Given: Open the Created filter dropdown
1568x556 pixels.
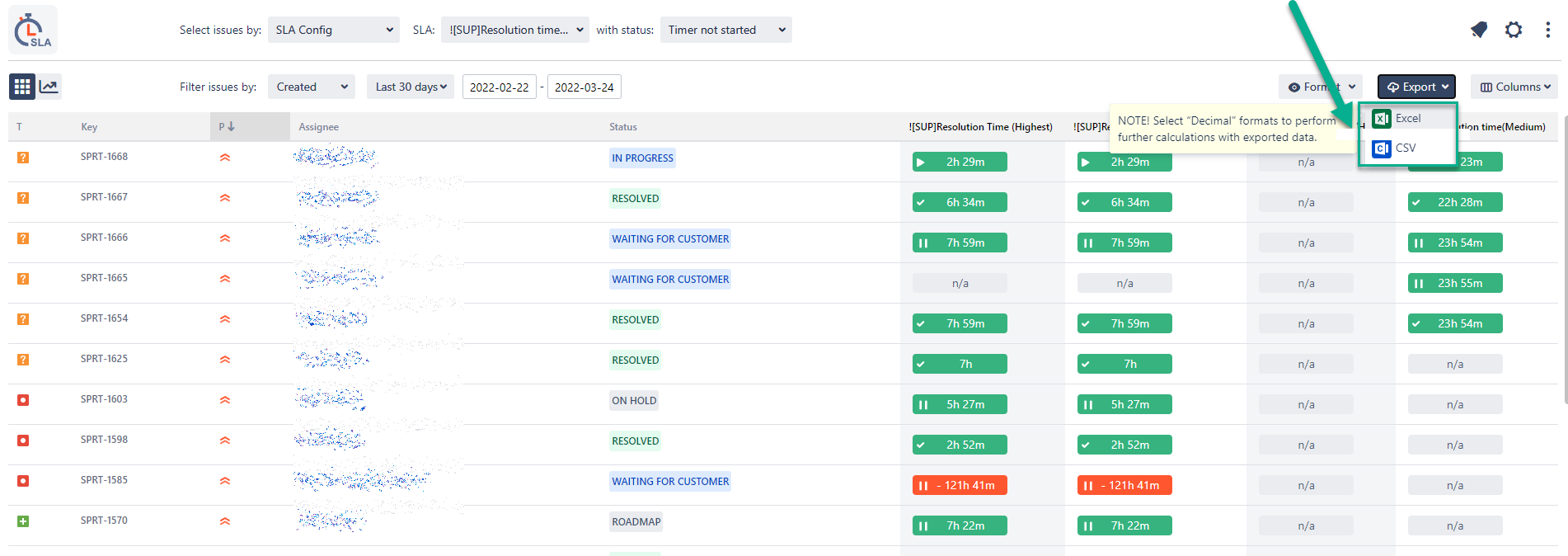Looking at the screenshot, I should (x=312, y=87).
